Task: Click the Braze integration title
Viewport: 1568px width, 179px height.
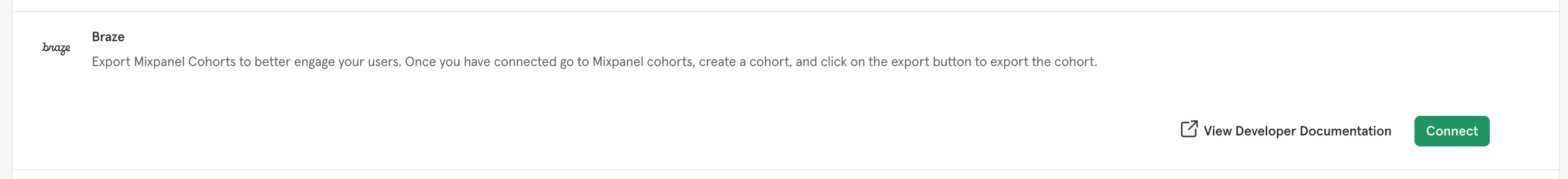Action: pyautogui.click(x=108, y=37)
